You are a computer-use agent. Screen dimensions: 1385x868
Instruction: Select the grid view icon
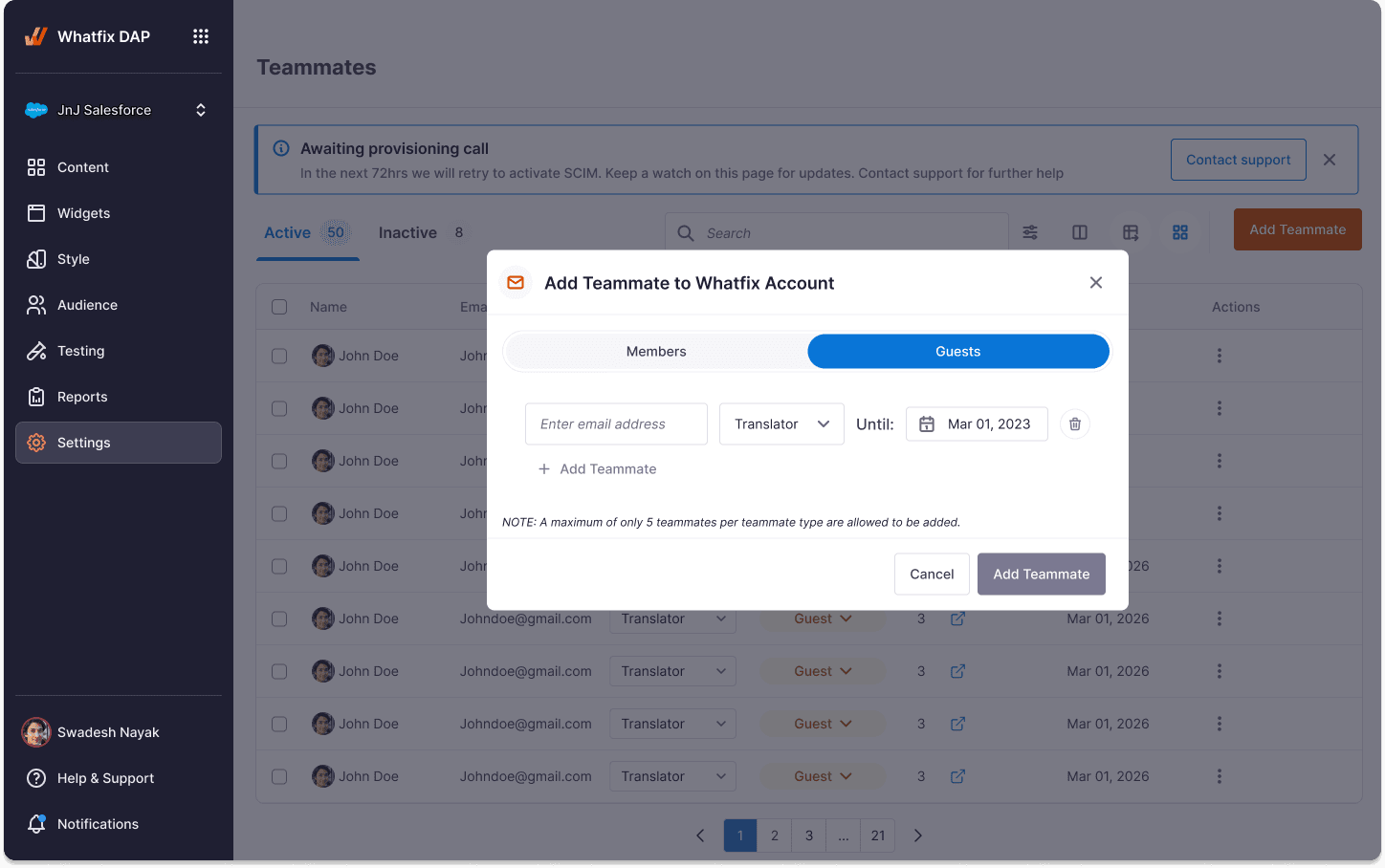click(x=1180, y=232)
